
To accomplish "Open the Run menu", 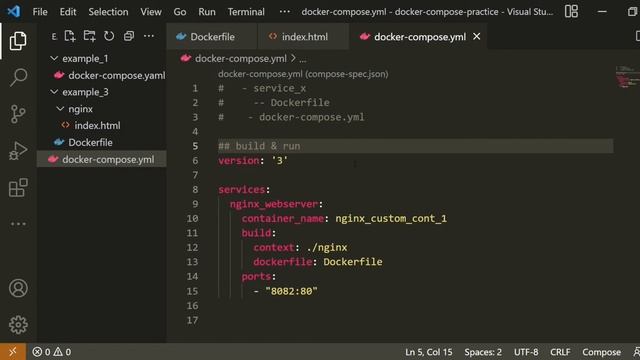I will 207,12.
